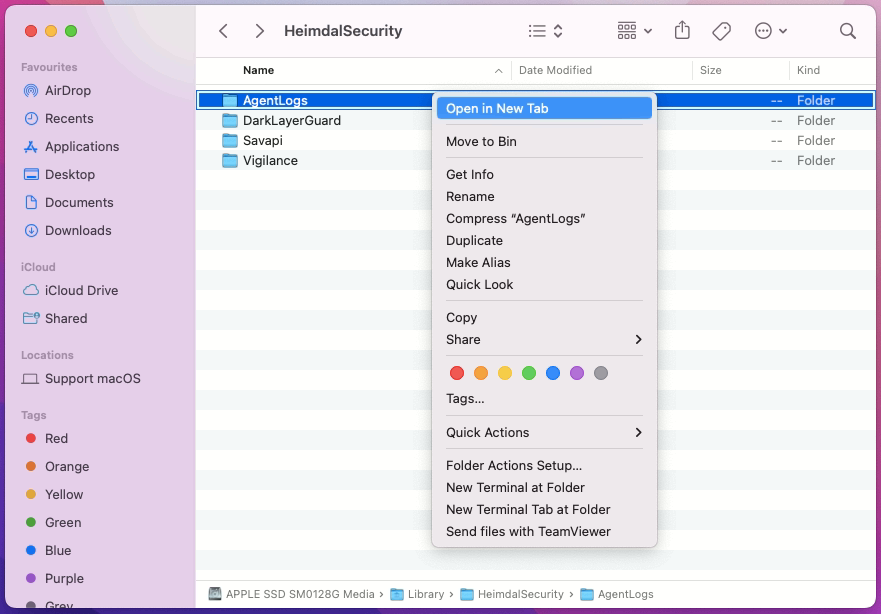Choose Send files with TeamViewer
881x614 pixels.
point(544,531)
